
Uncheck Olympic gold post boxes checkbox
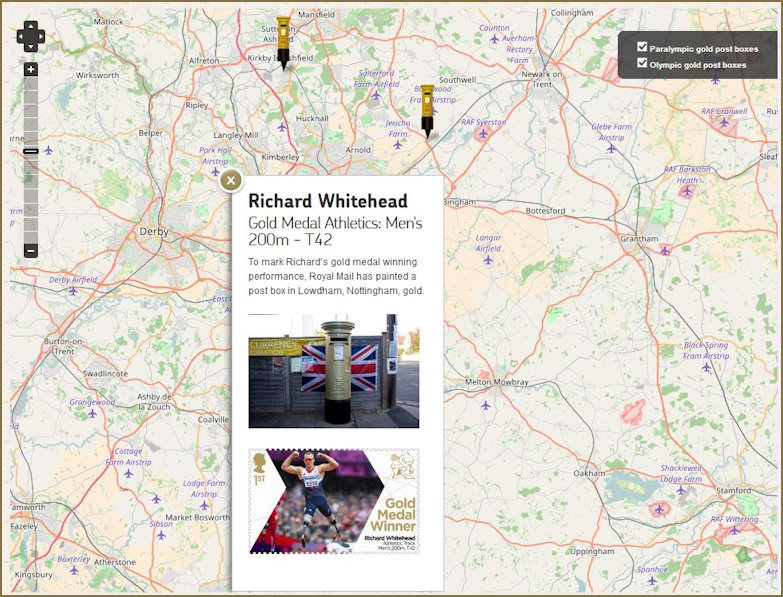pos(642,64)
